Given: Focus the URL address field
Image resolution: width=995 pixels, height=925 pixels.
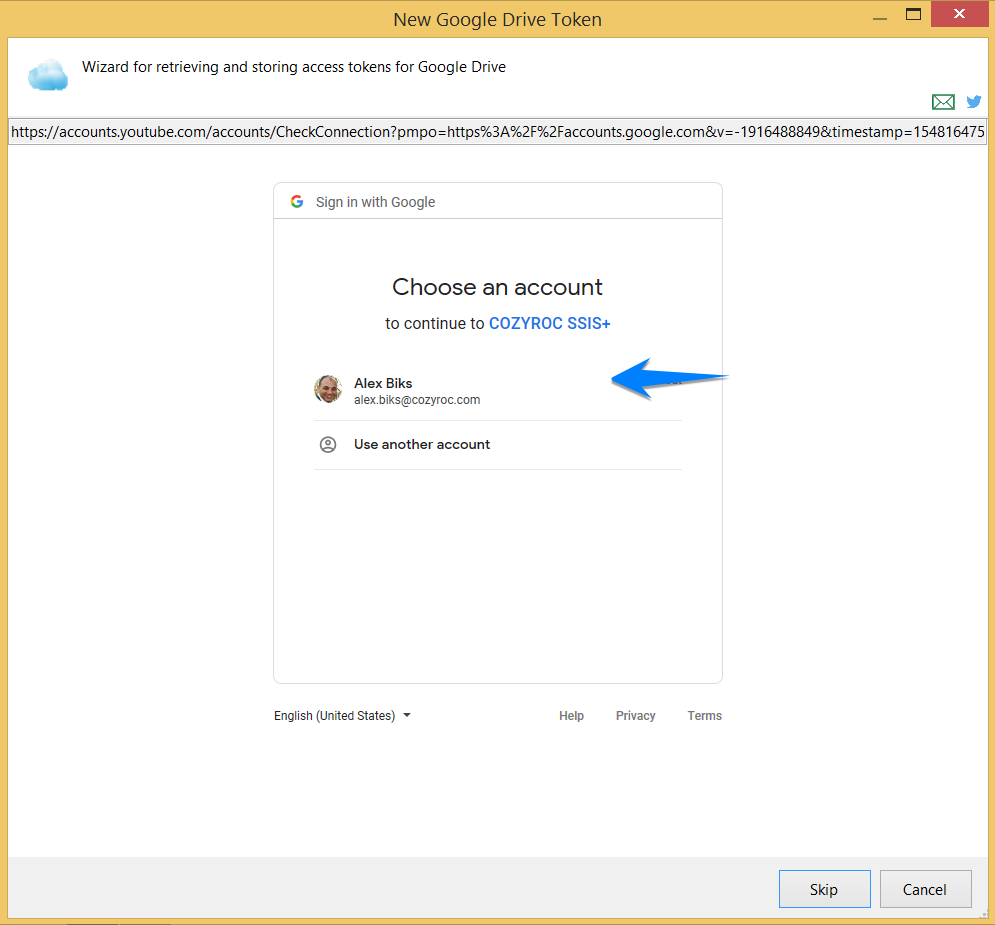Looking at the screenshot, I should [498, 132].
